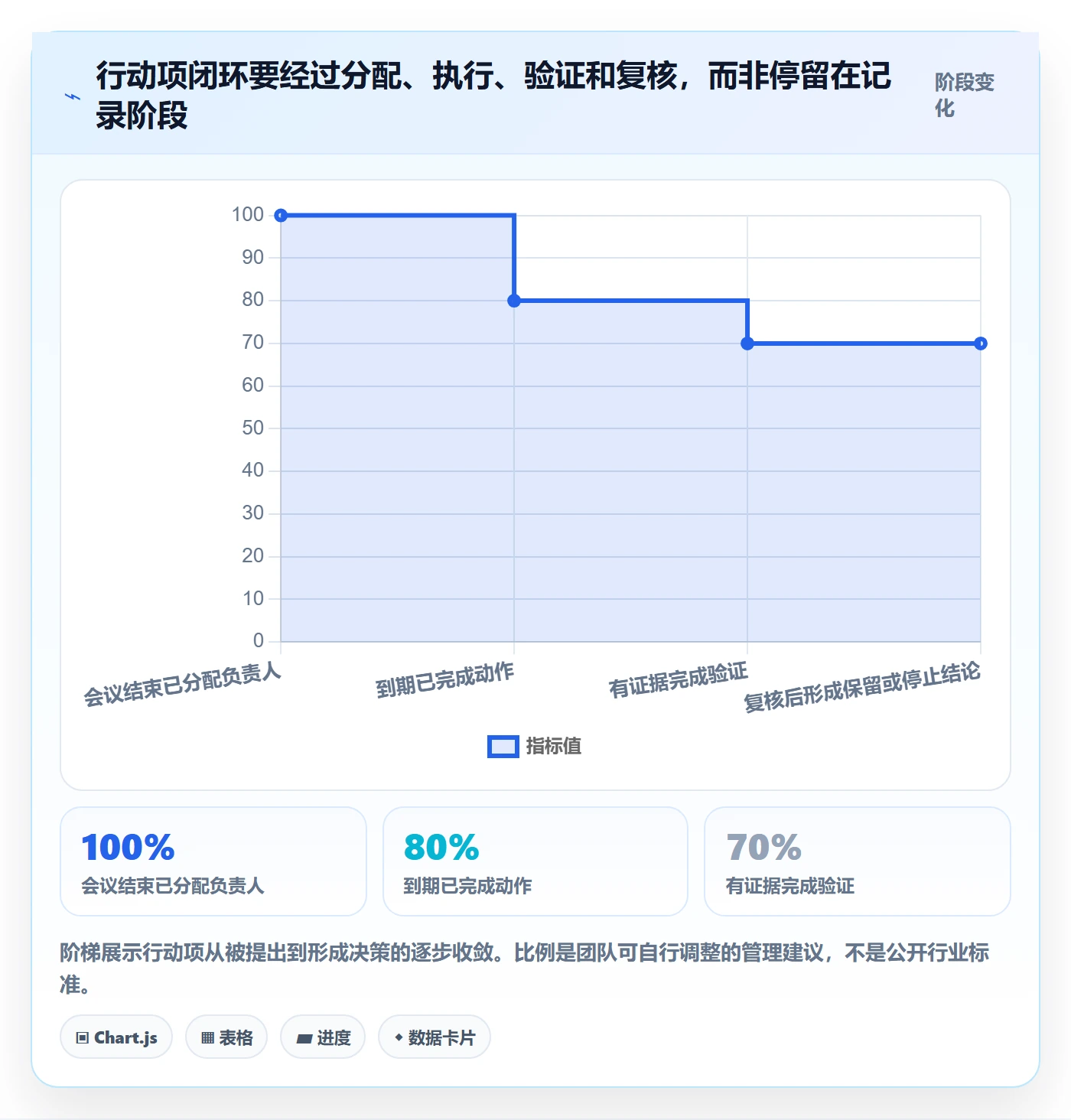The image size is (1071, 1120).
Task: Select the 80% data card
Action: click(x=535, y=861)
